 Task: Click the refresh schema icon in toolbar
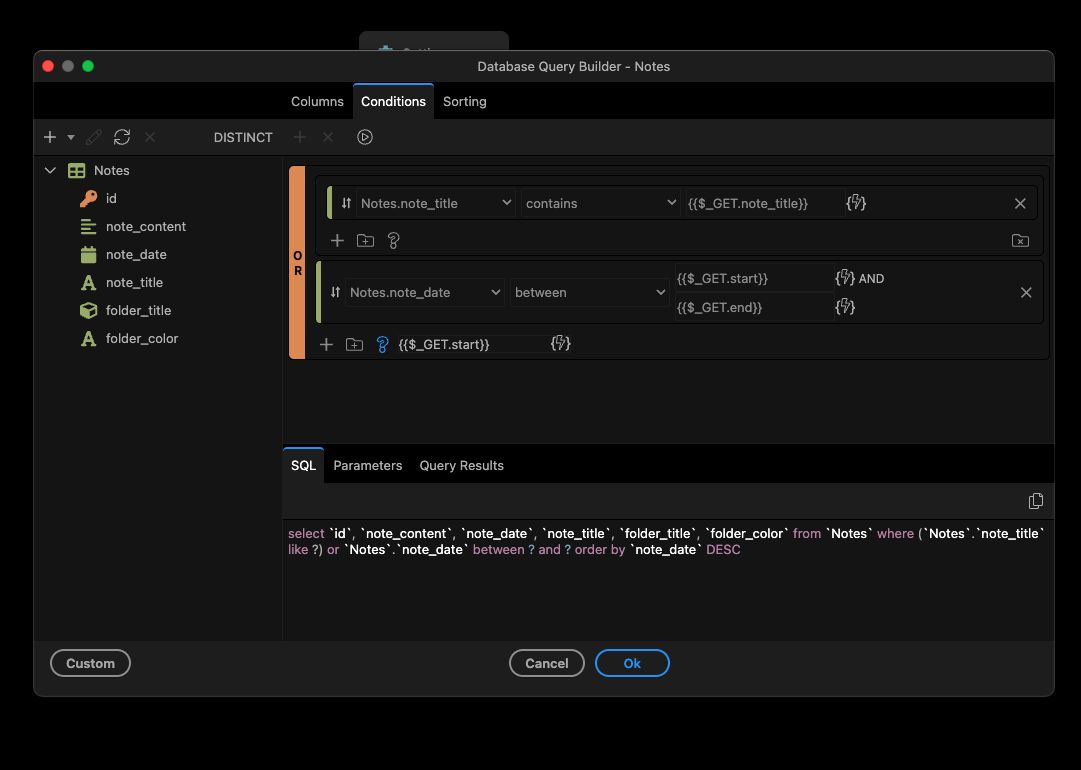[122, 137]
